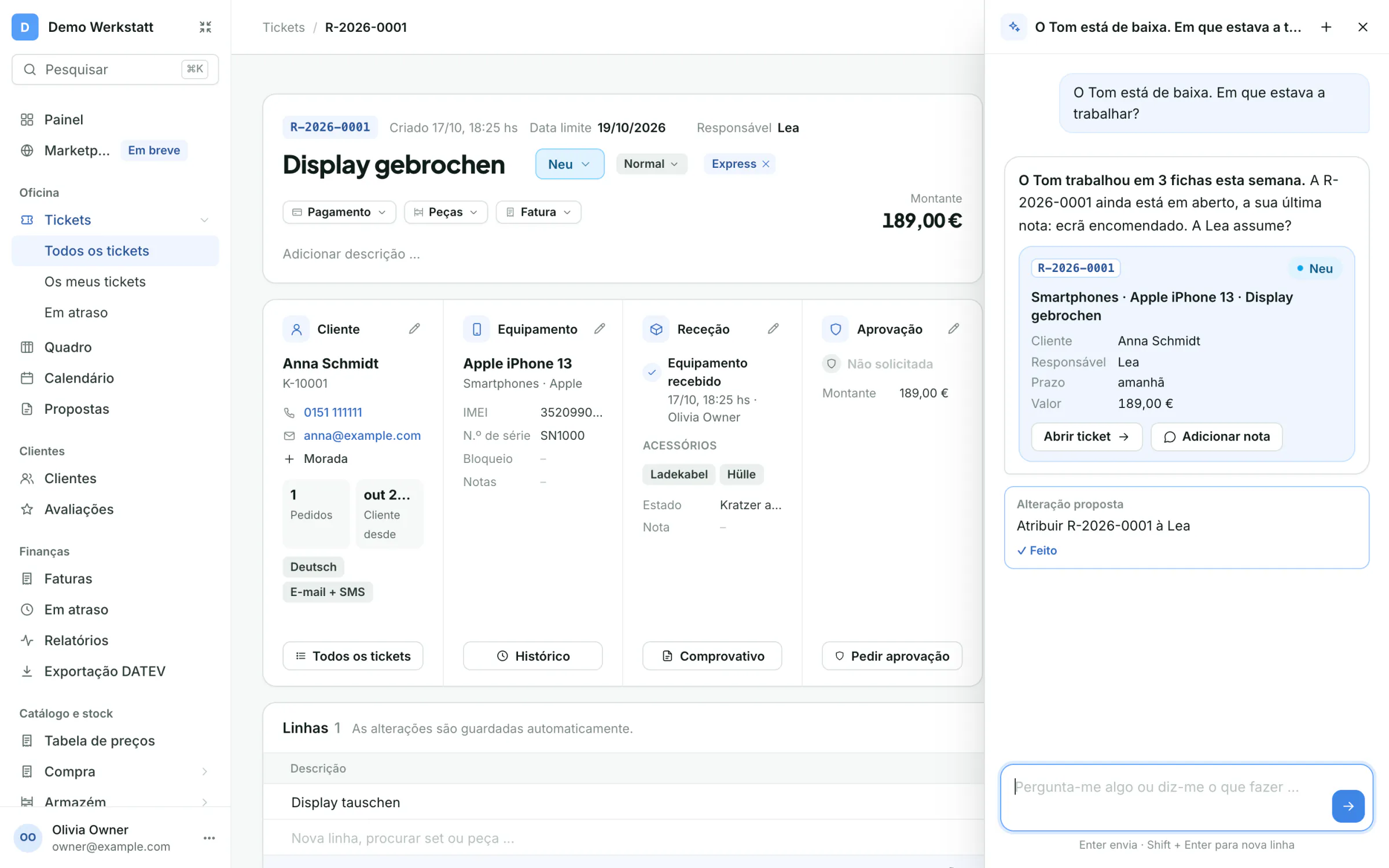Remove the Express tag with its x icon
The height and width of the screenshot is (868, 1389).
coord(766,164)
